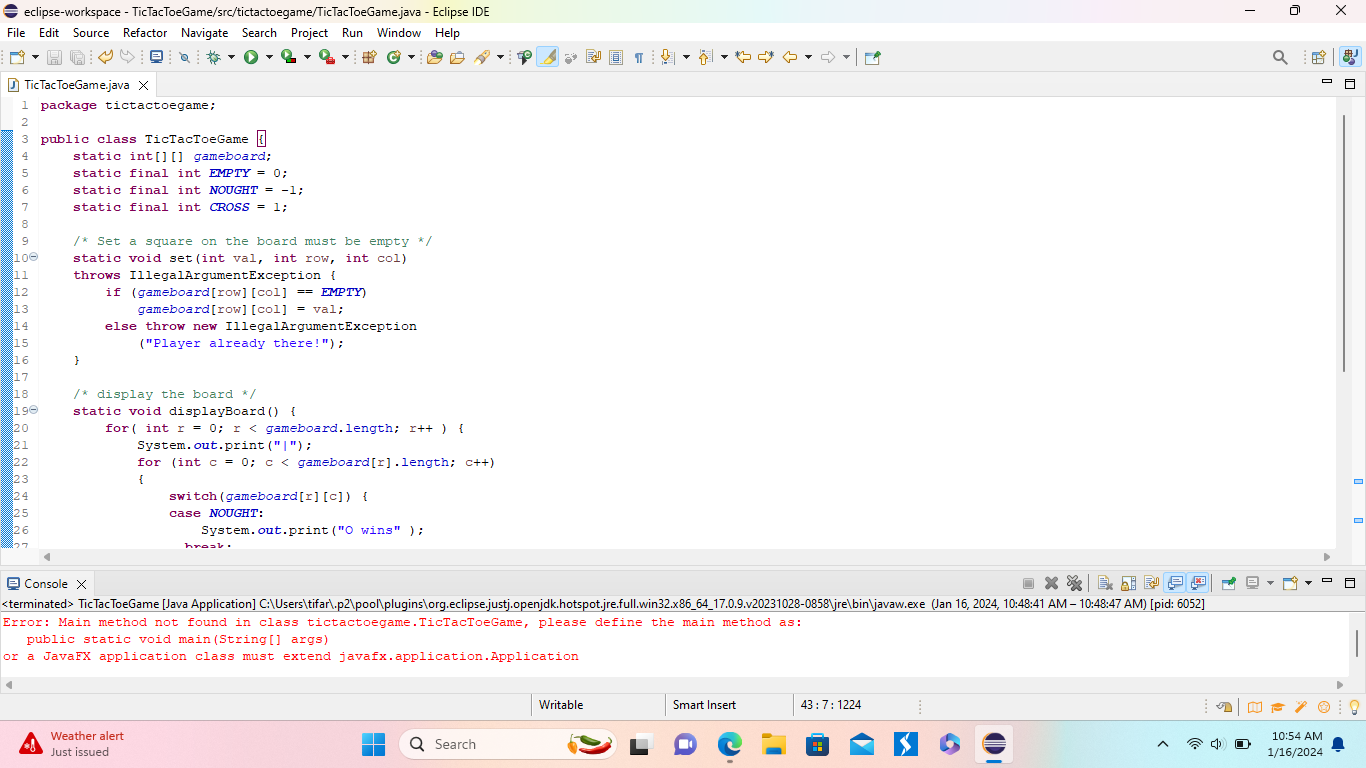Screen dimensions: 1366x768
Task: Expand the Run button dropdown
Action: pyautogui.click(x=268, y=57)
